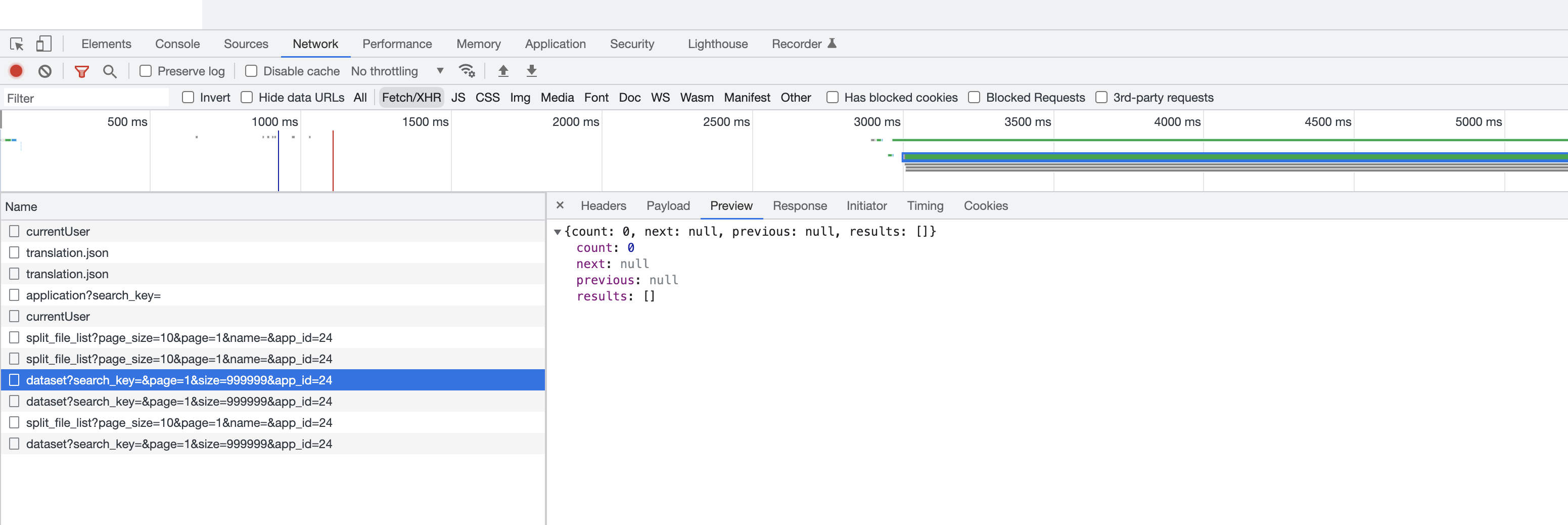The width and height of the screenshot is (1568, 525).
Task: Filter requests by Font
Action: click(x=596, y=98)
